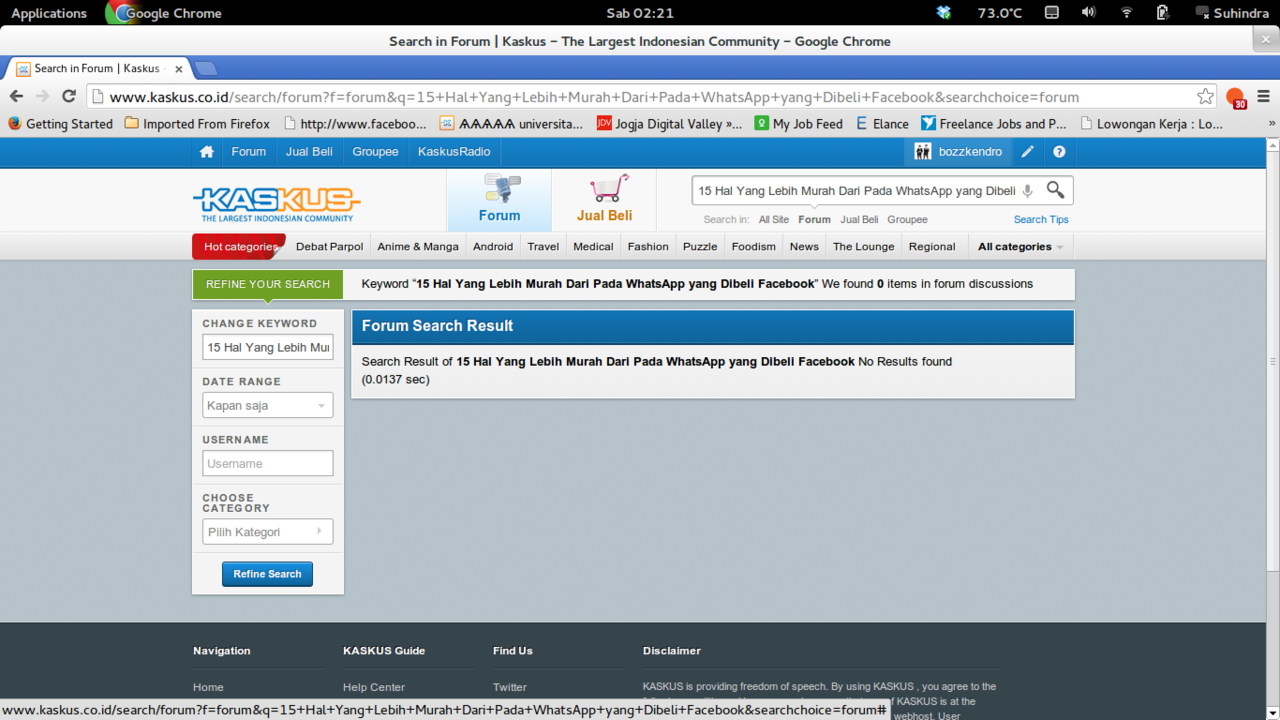Click the red extension icon with badge 30

(x=1236, y=98)
